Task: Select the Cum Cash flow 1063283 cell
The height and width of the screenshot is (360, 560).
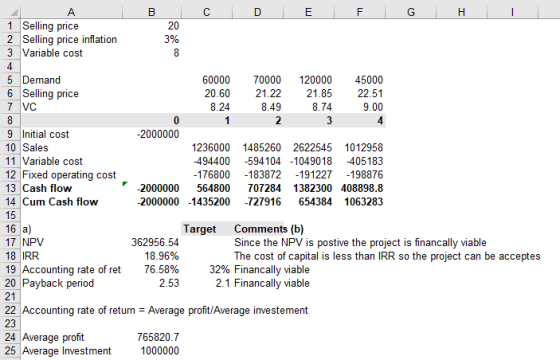Action: click(x=360, y=202)
